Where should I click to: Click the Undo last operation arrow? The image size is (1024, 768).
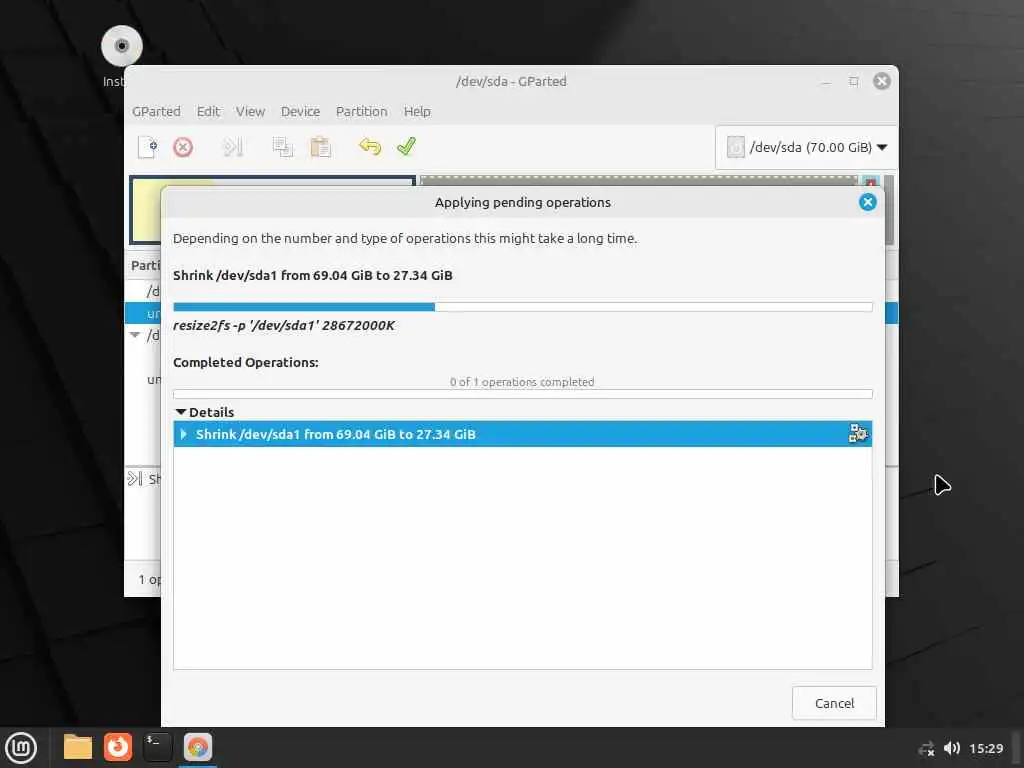(x=370, y=146)
